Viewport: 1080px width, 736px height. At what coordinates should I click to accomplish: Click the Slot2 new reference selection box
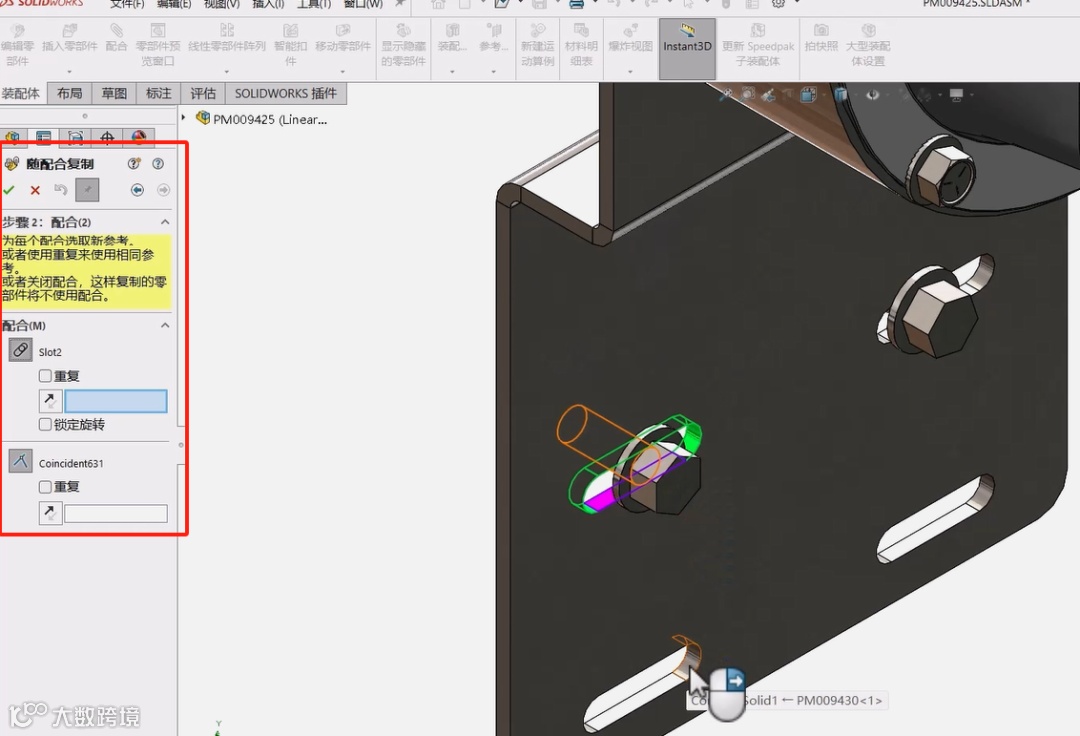pyautogui.click(x=116, y=401)
